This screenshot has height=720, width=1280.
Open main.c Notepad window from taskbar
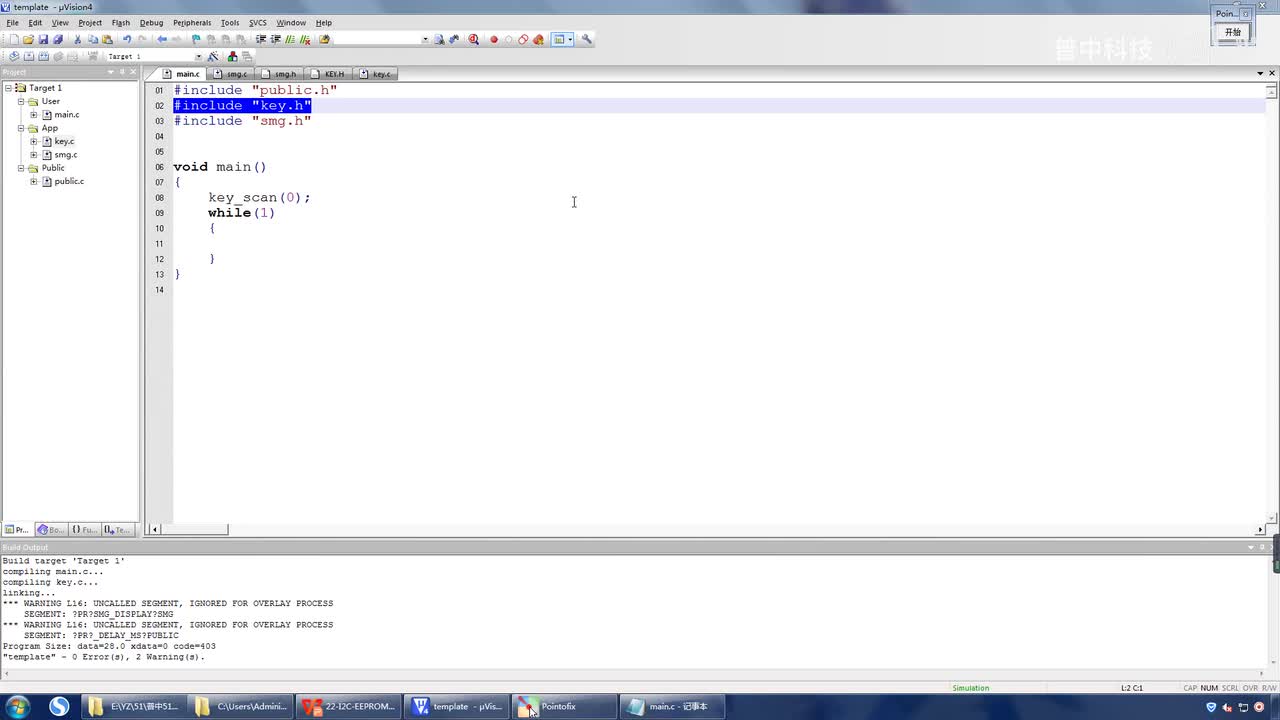click(x=672, y=707)
